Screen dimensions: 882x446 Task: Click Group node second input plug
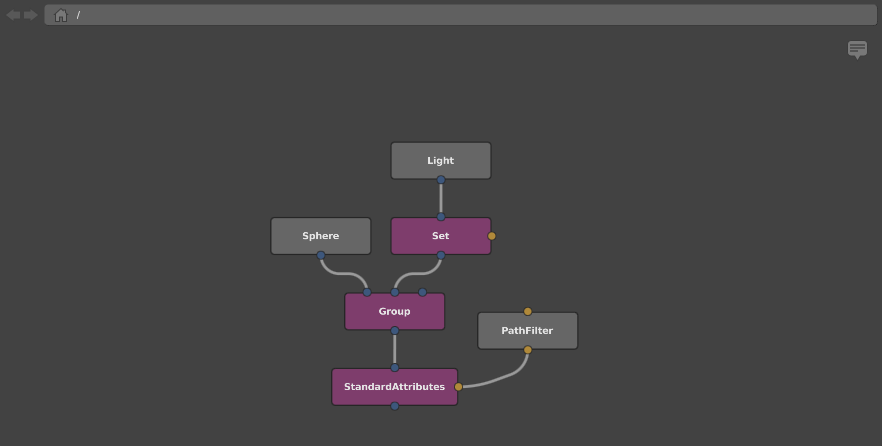point(395,292)
